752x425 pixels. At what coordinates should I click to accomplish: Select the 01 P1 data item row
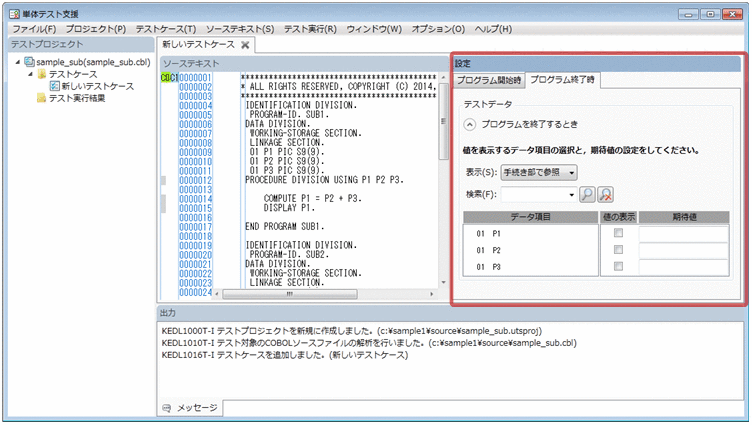(x=530, y=234)
